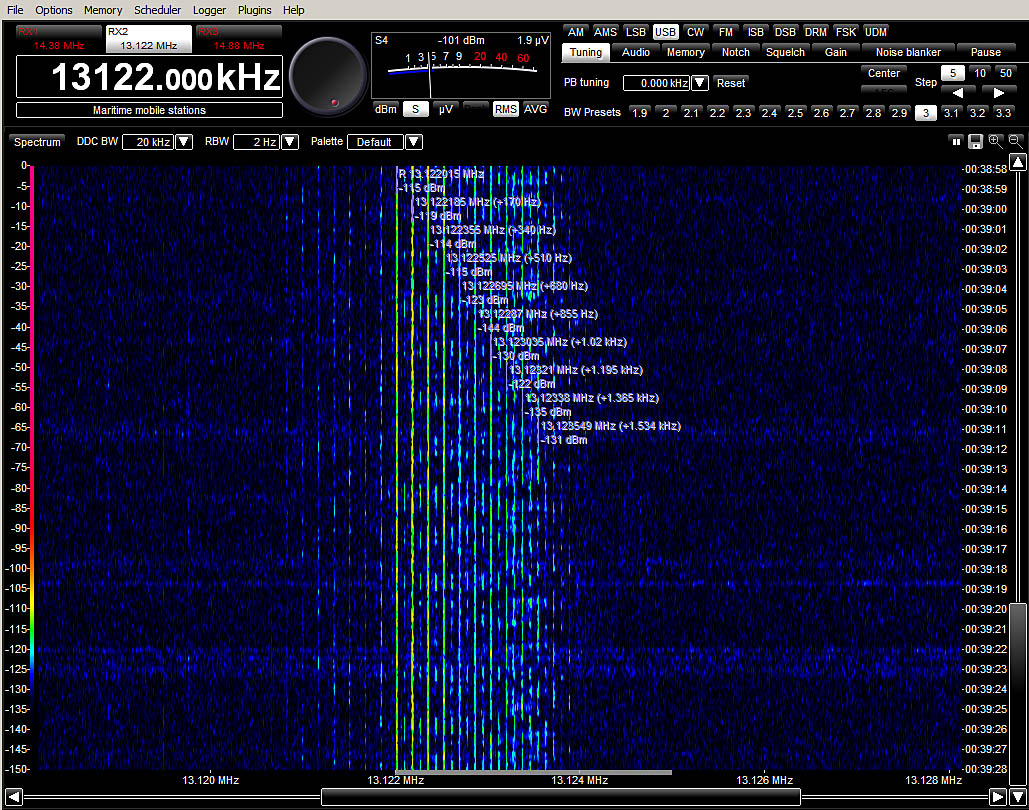Viewport: 1029px width, 810px height.
Task: Expand the Palette dropdown
Action: (x=413, y=142)
